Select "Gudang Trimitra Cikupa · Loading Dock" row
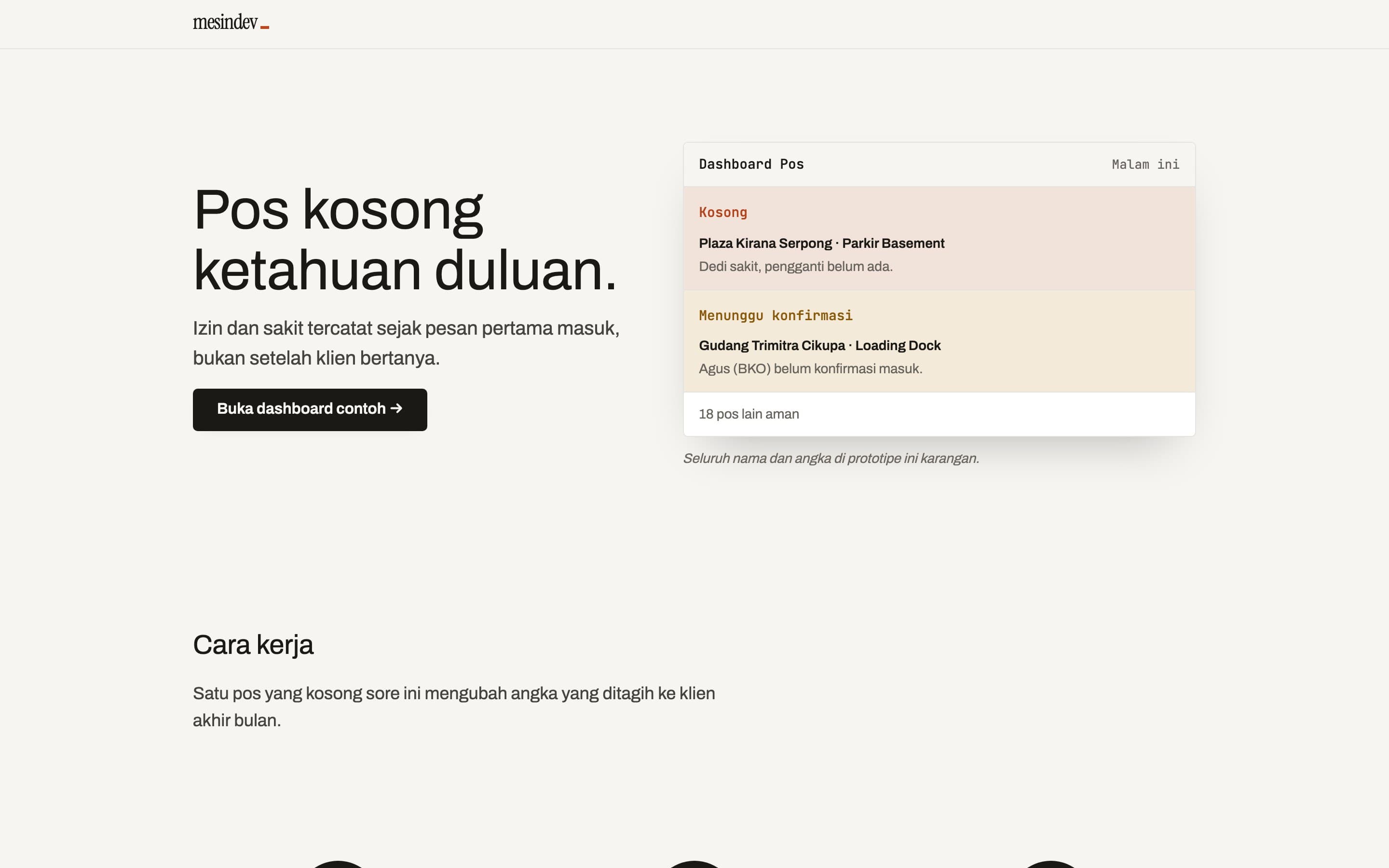 click(x=939, y=341)
